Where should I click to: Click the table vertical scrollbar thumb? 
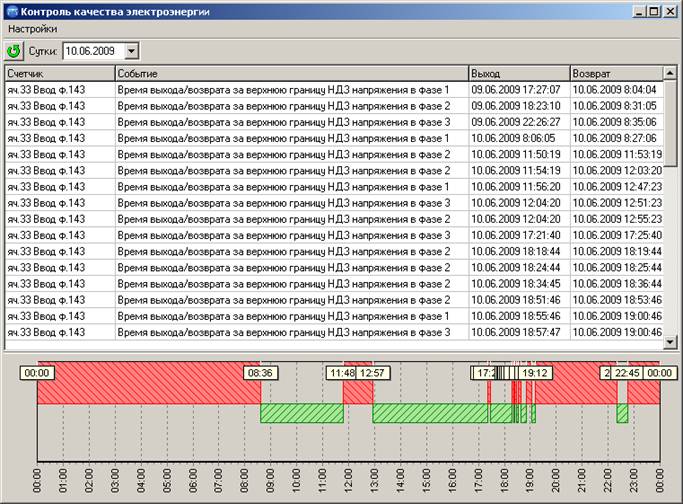pyautogui.click(x=670, y=123)
